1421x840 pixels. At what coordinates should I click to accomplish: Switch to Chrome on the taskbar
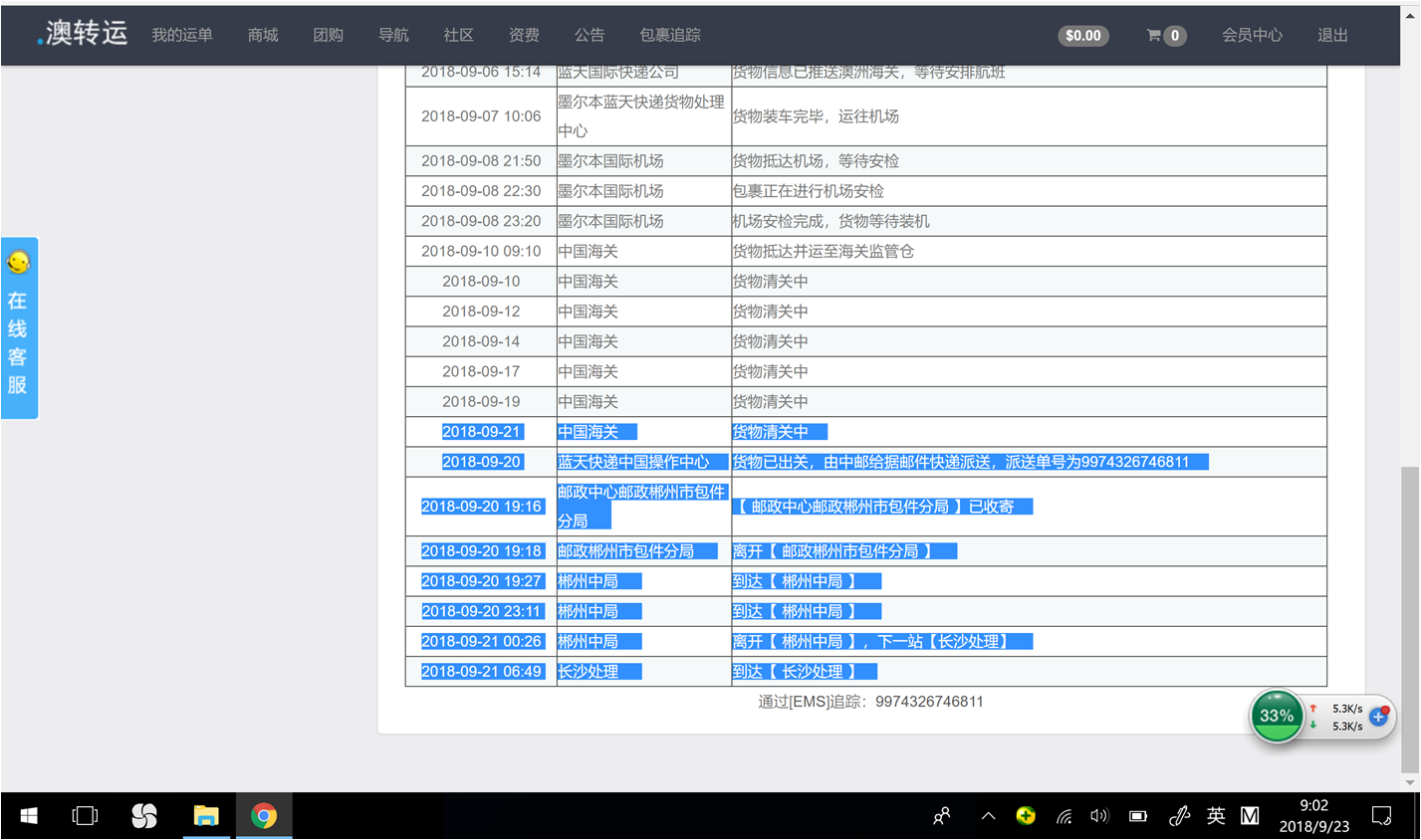click(x=264, y=816)
